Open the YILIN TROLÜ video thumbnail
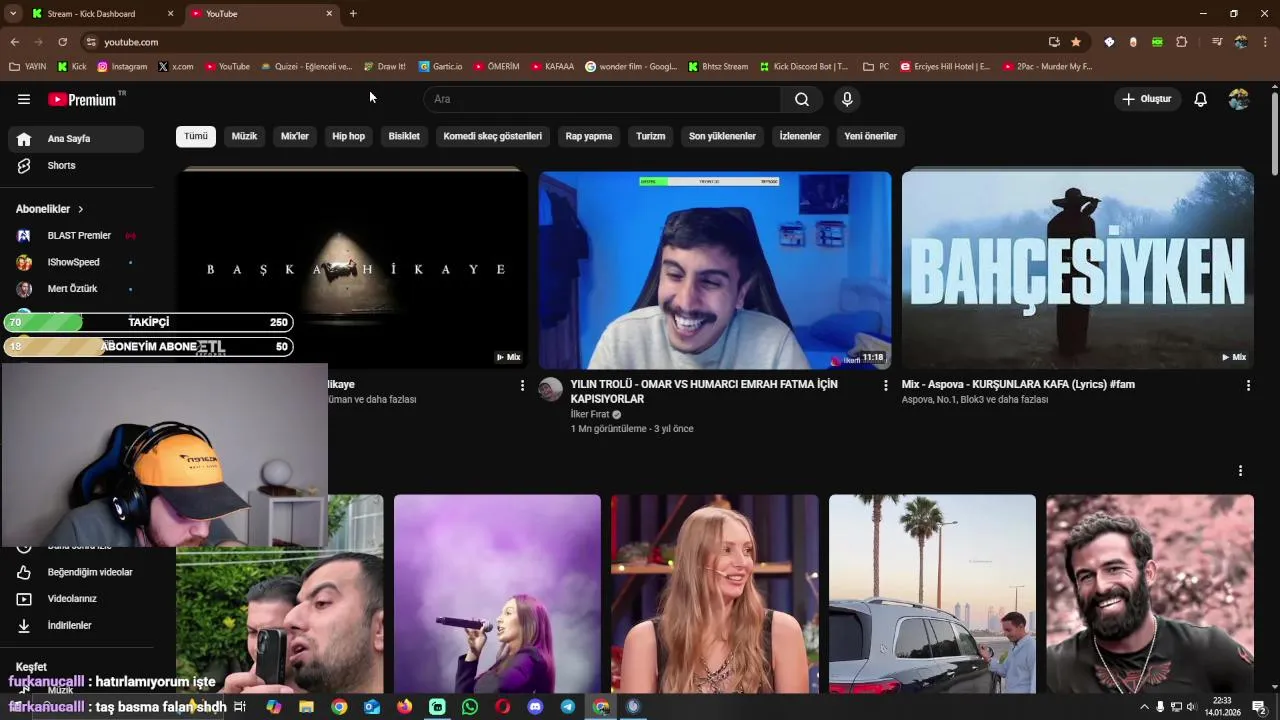The width and height of the screenshot is (1280, 720). pos(715,270)
